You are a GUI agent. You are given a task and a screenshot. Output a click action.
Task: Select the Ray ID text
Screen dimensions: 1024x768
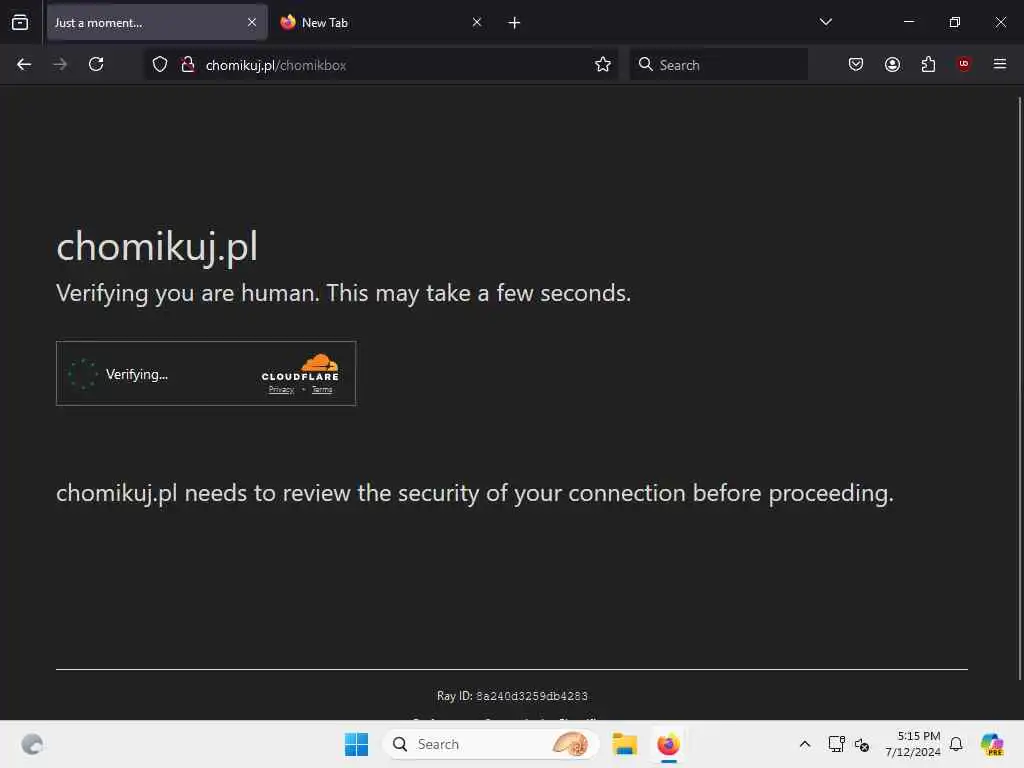(x=512, y=696)
